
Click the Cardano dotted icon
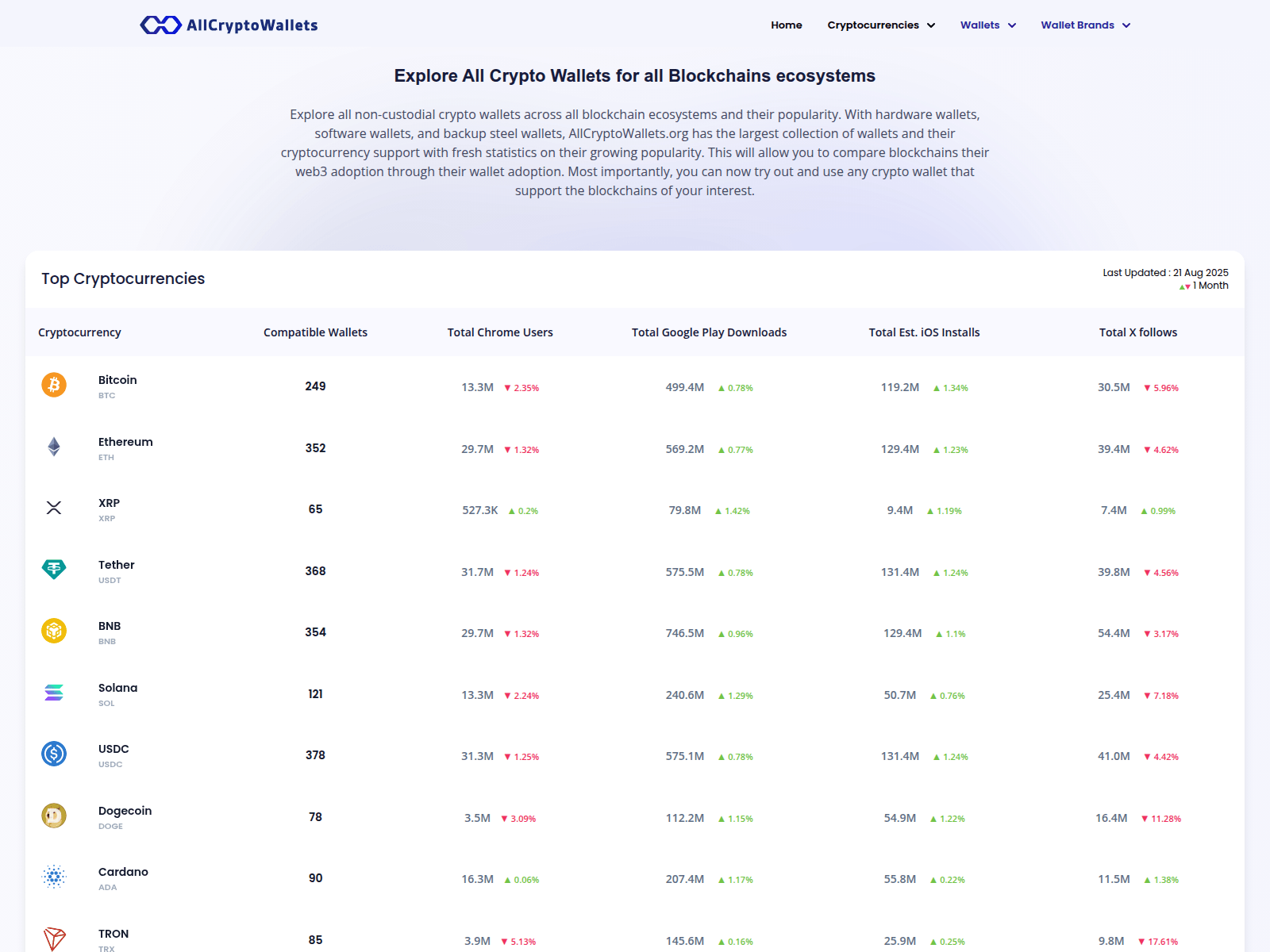pyautogui.click(x=54, y=877)
